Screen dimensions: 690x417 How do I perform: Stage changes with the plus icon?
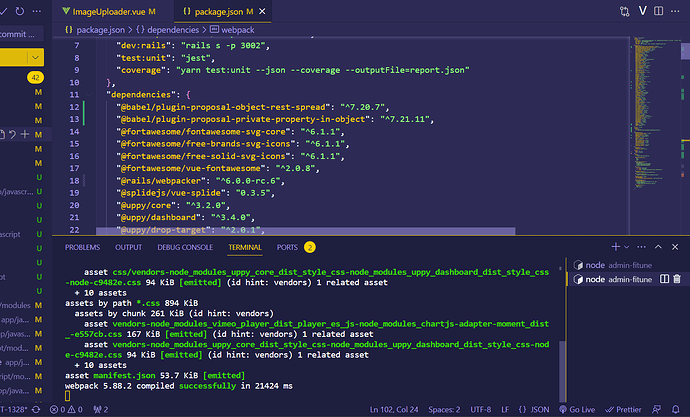coord(25,134)
